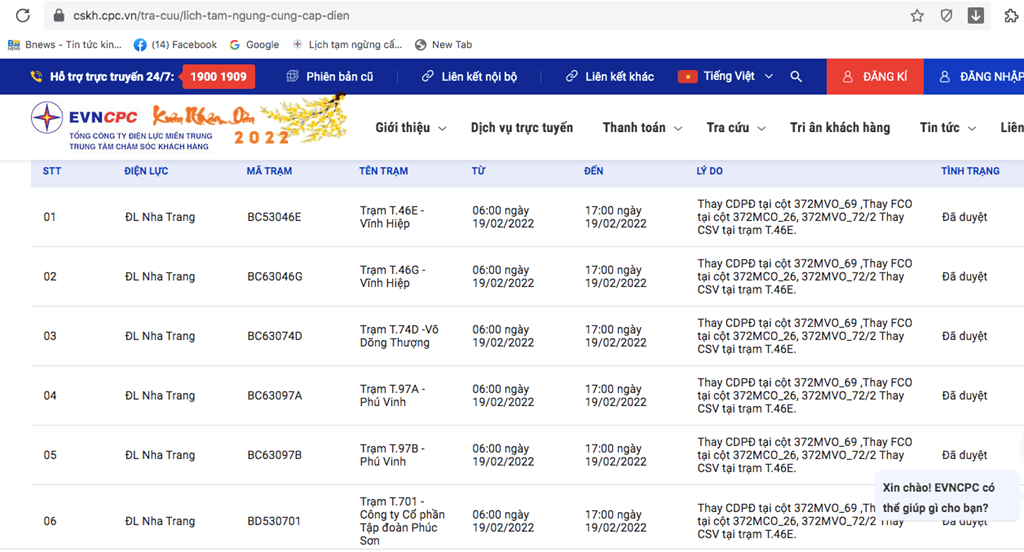Click the browser reload icon

tap(22, 16)
